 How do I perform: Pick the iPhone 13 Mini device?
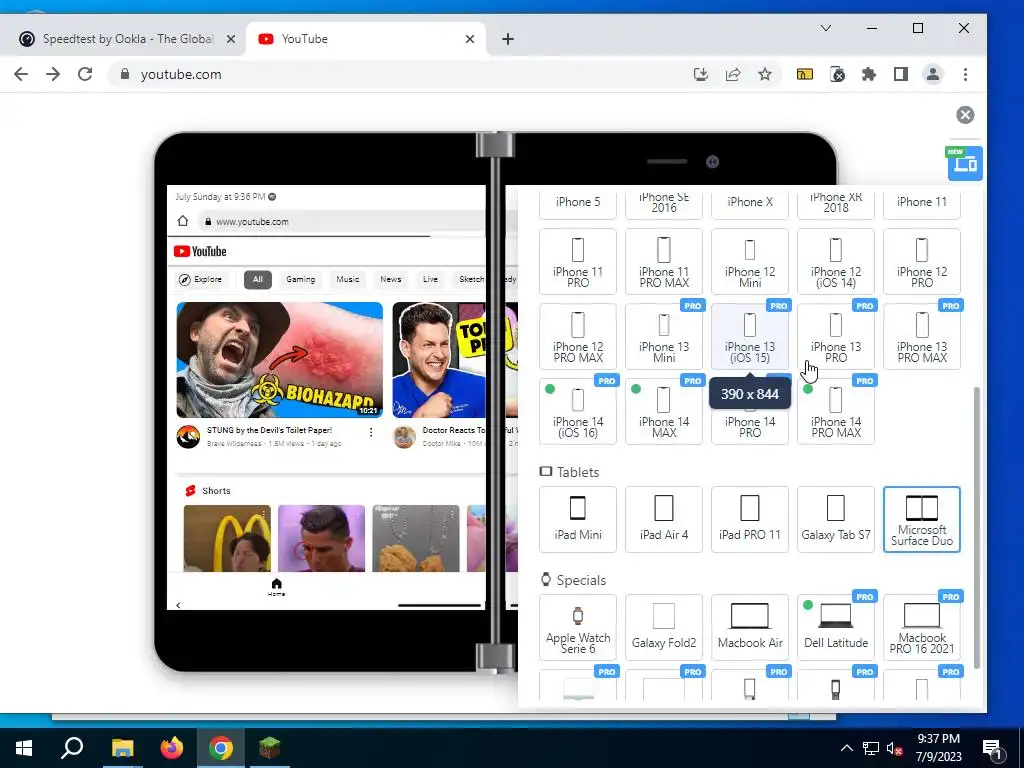tap(664, 336)
